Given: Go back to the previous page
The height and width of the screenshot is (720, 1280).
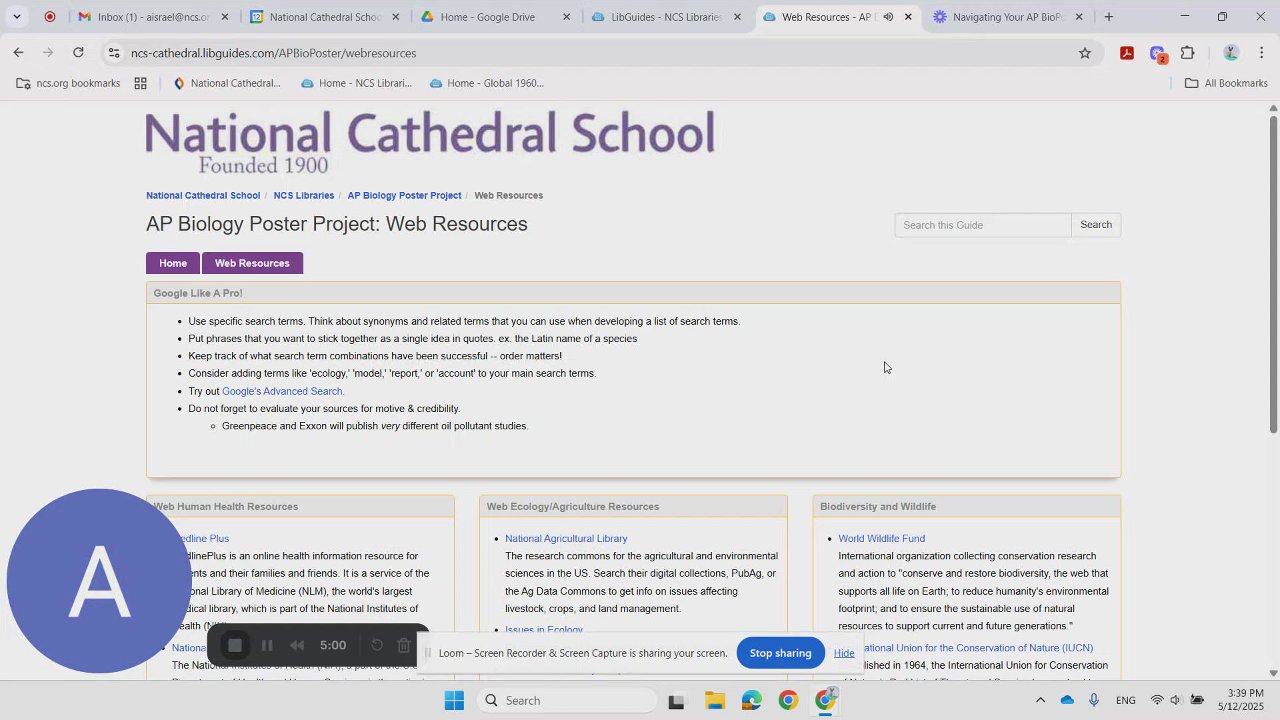Looking at the screenshot, I should [18, 53].
